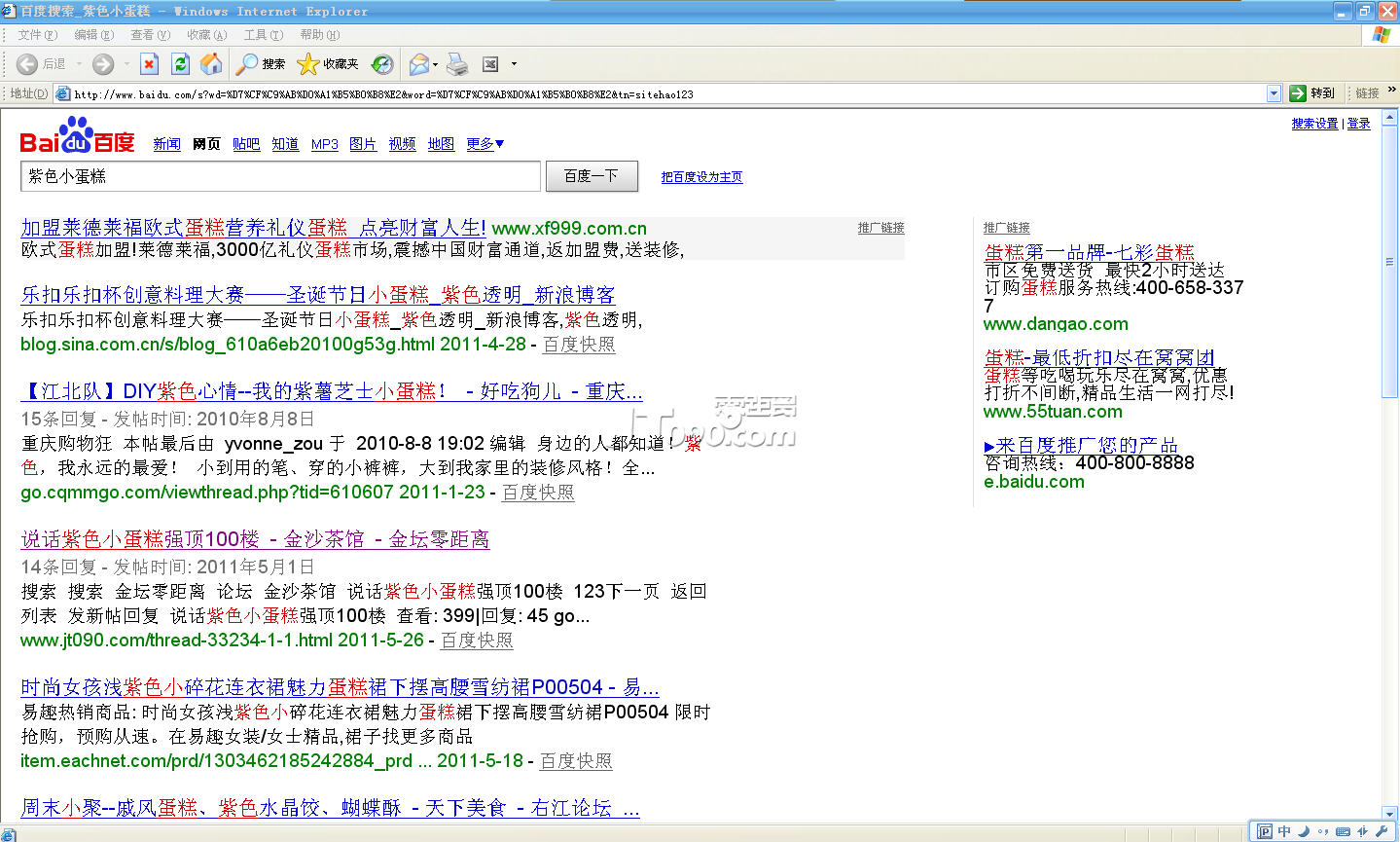Screen dimensions: 1400x842
Task: Click the Forward arrow toolbar icon
Action: pyautogui.click(x=103, y=64)
